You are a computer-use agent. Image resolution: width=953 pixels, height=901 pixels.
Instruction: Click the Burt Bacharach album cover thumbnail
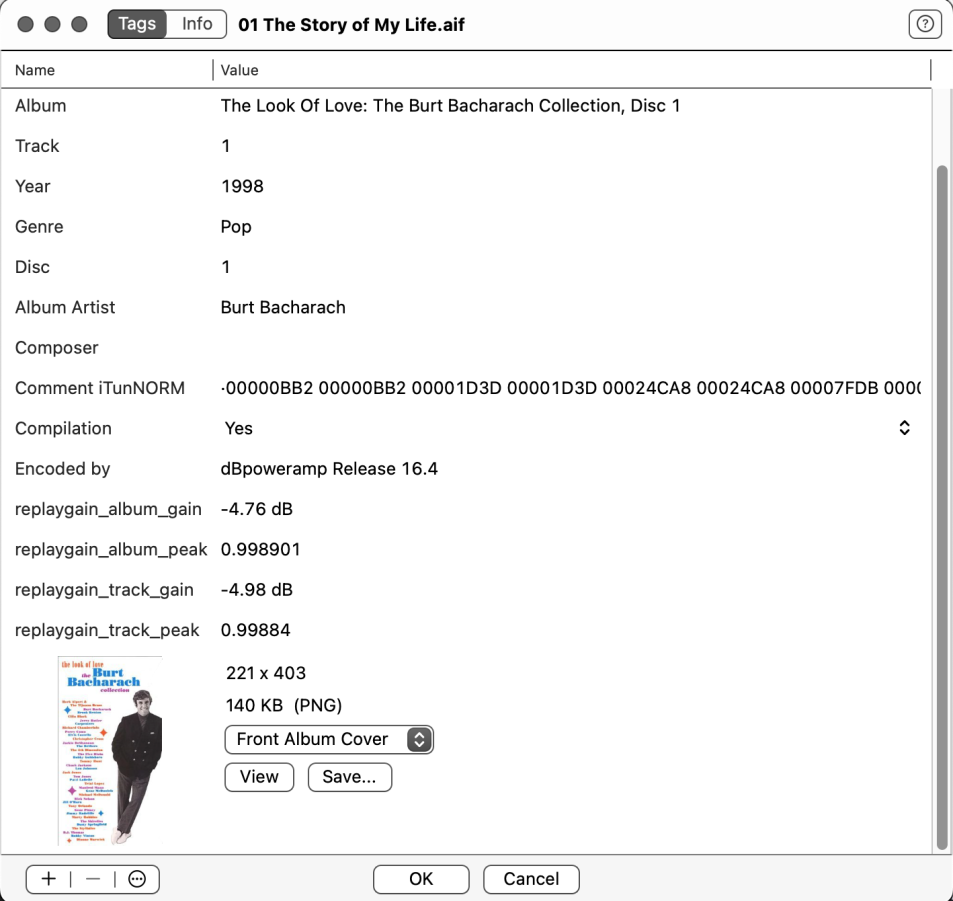(110, 750)
